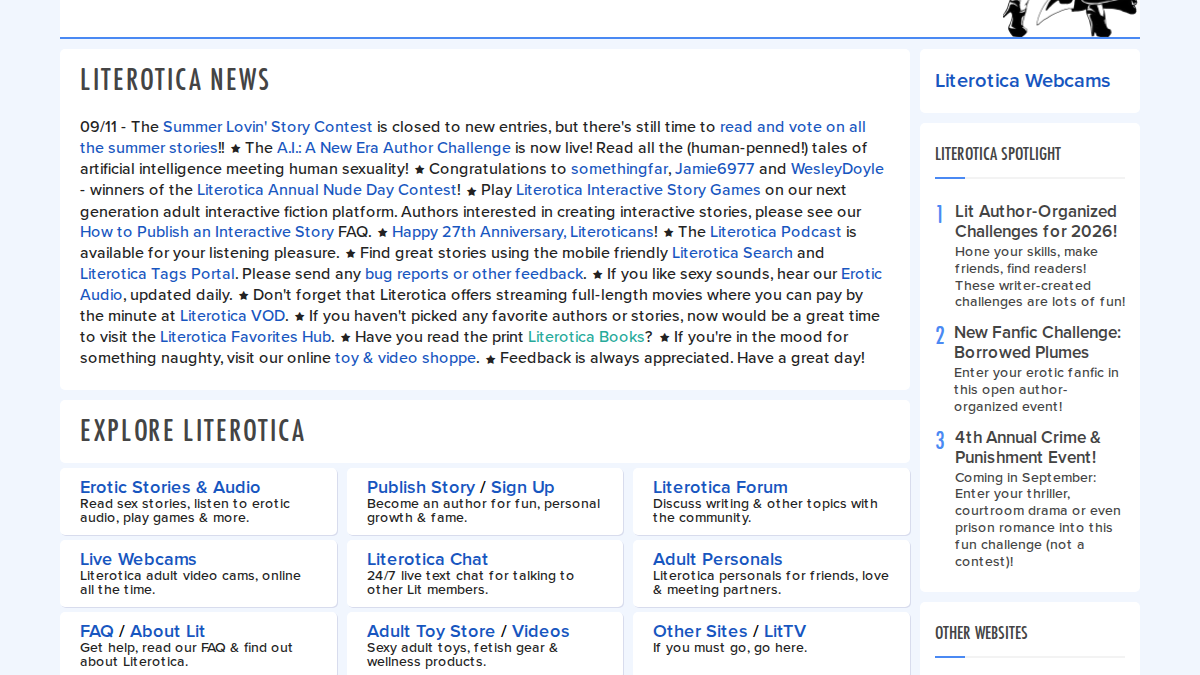Click the FAQ link
This screenshot has width=1200, height=675.
click(x=97, y=631)
